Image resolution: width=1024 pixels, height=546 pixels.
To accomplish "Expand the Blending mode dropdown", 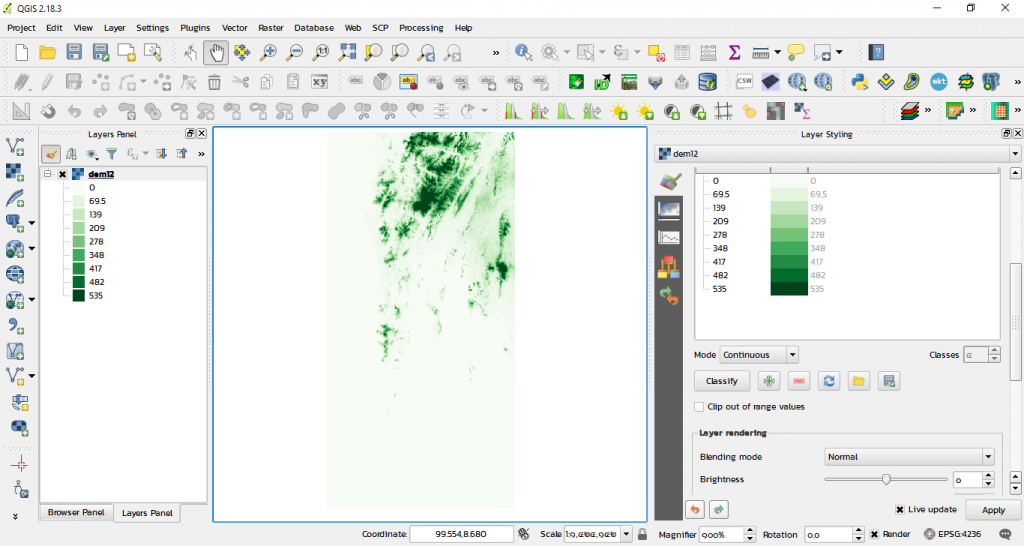I will tap(909, 457).
